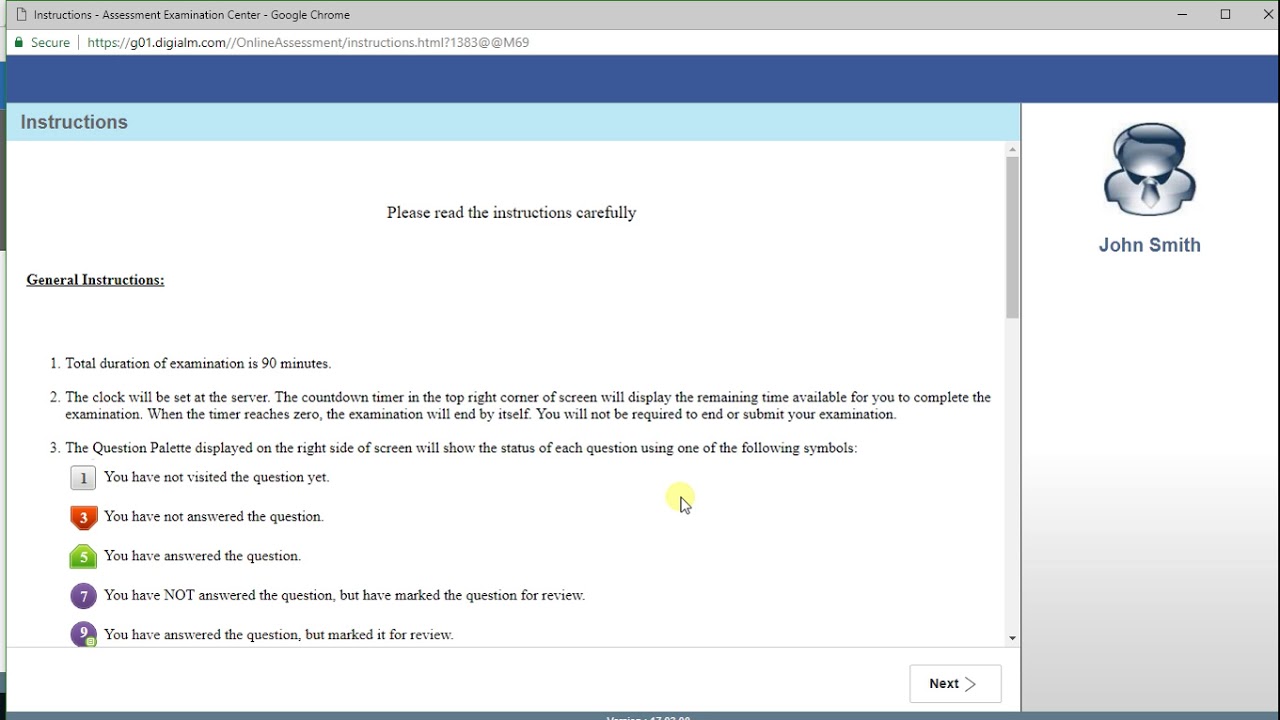Screen dimensions: 1280x720
Task: Click 'You have not answered the question' text
Action: pos(214,516)
